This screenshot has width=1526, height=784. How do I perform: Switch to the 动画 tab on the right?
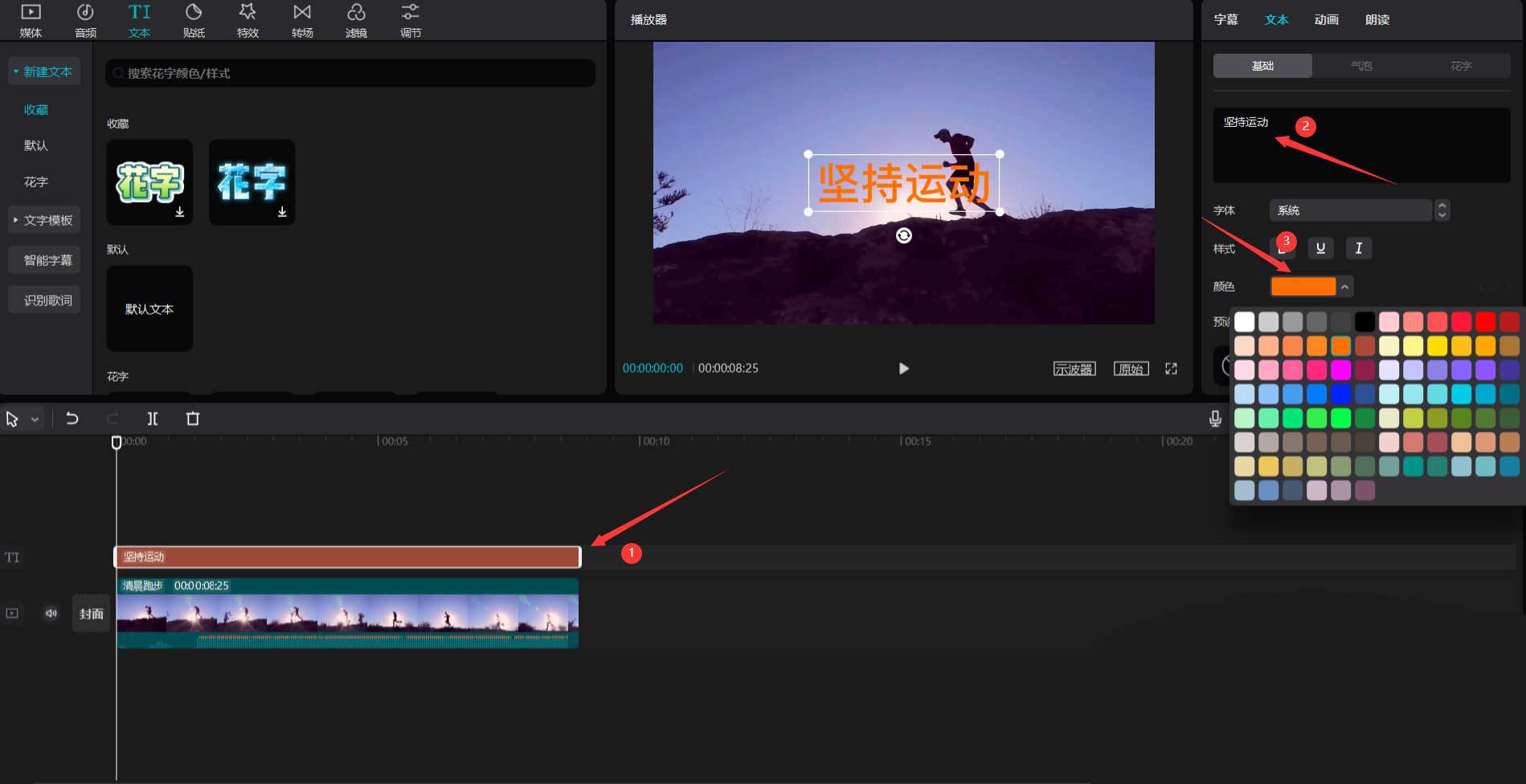coord(1326,19)
